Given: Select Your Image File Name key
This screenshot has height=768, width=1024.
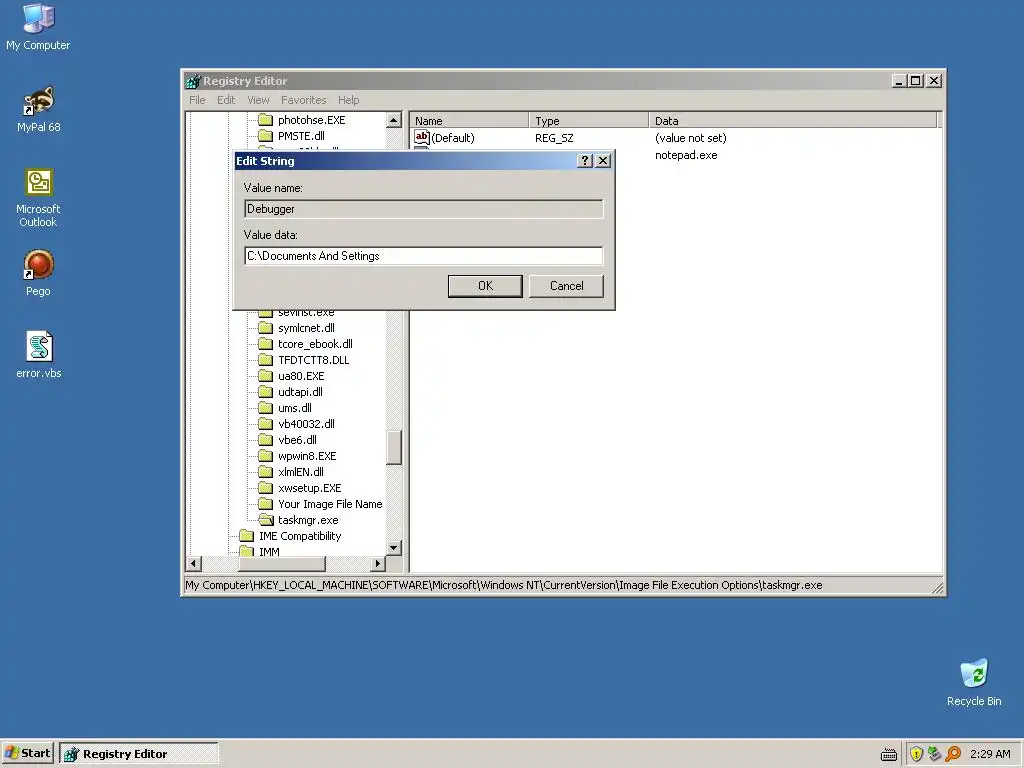Looking at the screenshot, I should [330, 504].
